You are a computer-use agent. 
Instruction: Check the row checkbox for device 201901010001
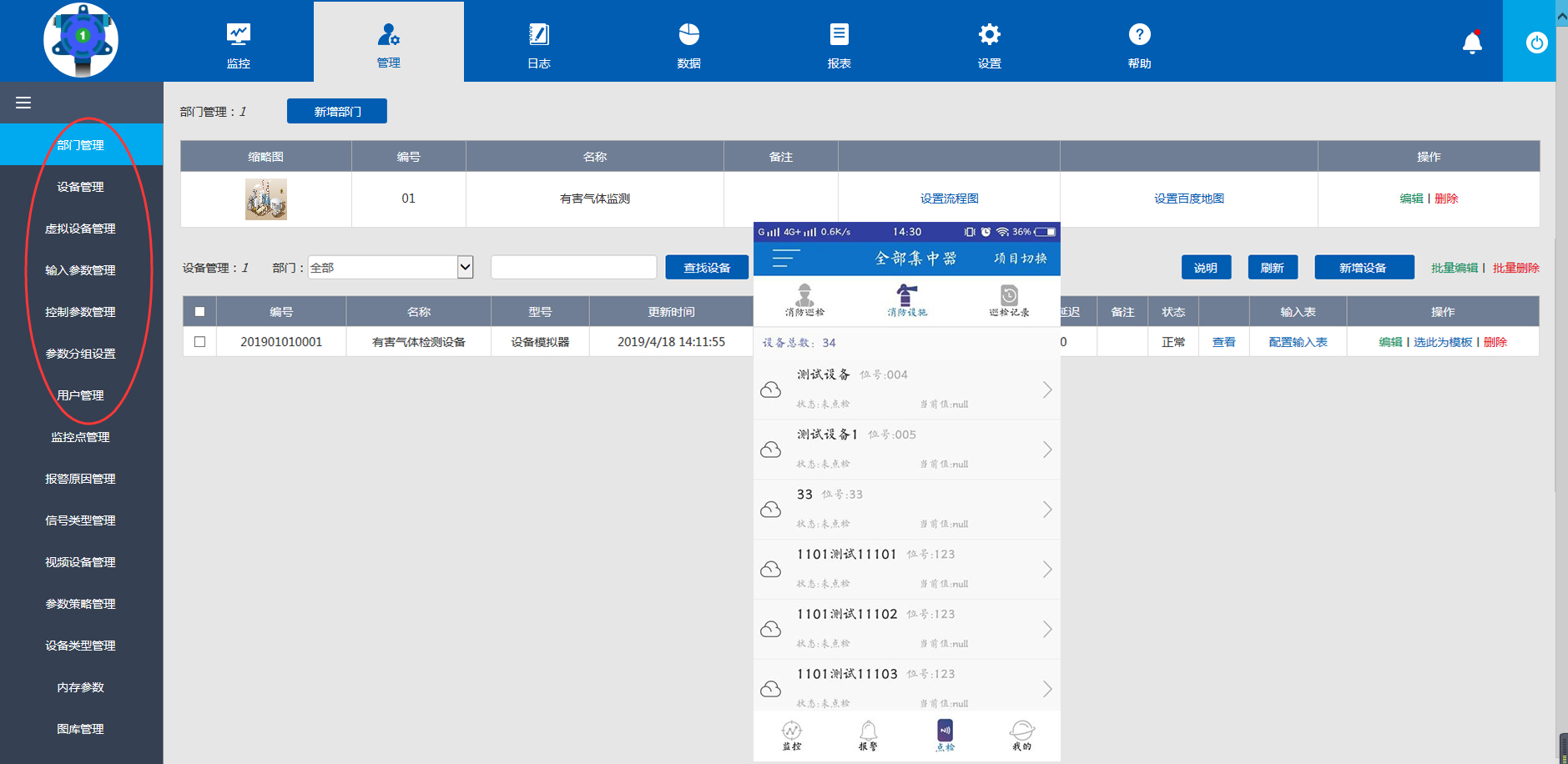[x=199, y=341]
